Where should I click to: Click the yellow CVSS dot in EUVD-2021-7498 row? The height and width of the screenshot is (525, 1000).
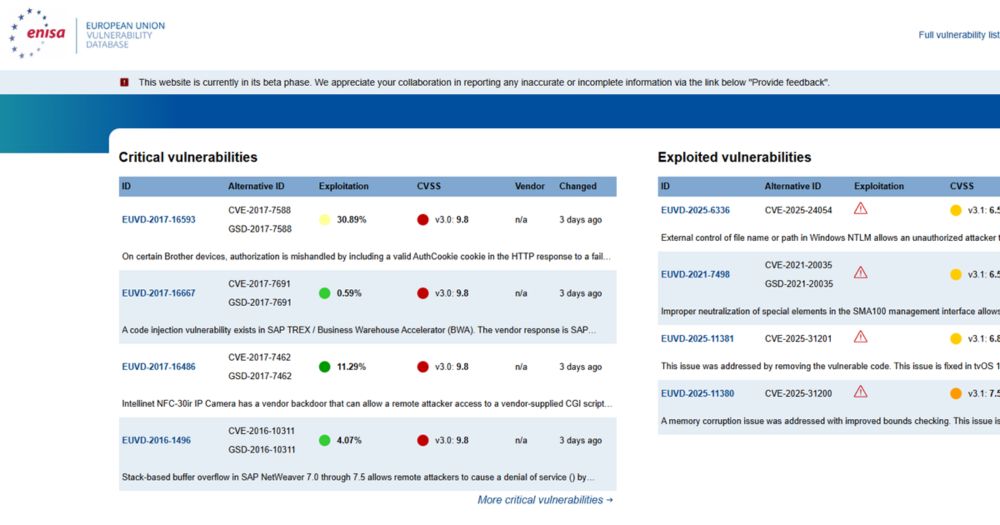[955, 274]
